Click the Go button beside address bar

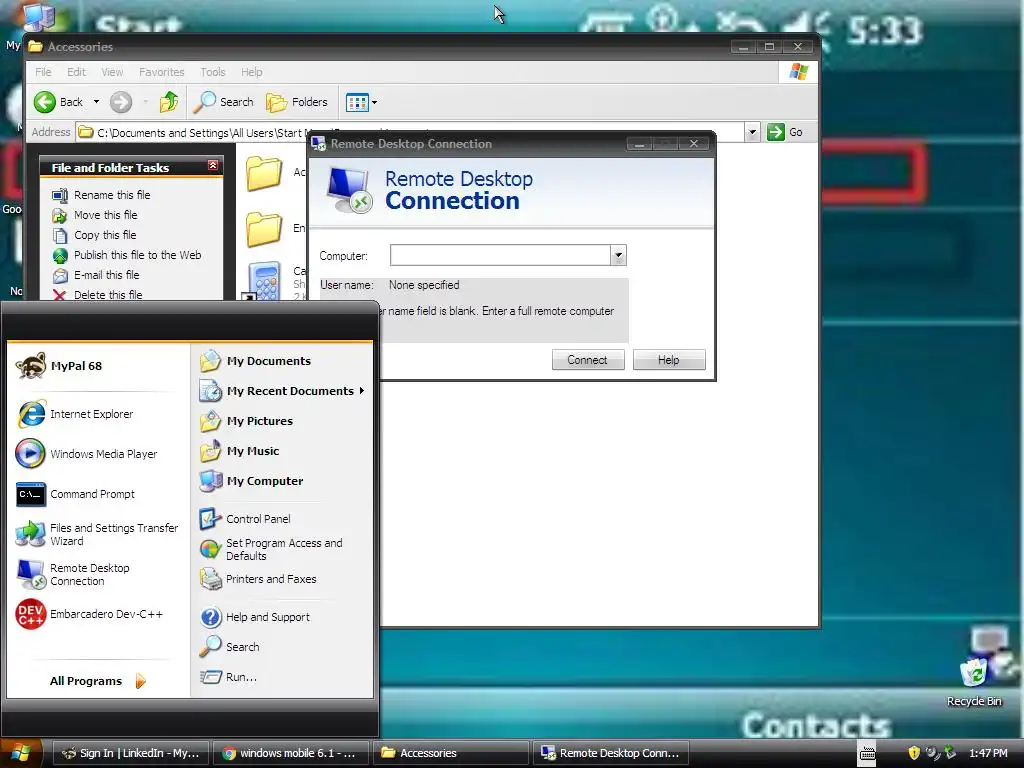coord(785,132)
